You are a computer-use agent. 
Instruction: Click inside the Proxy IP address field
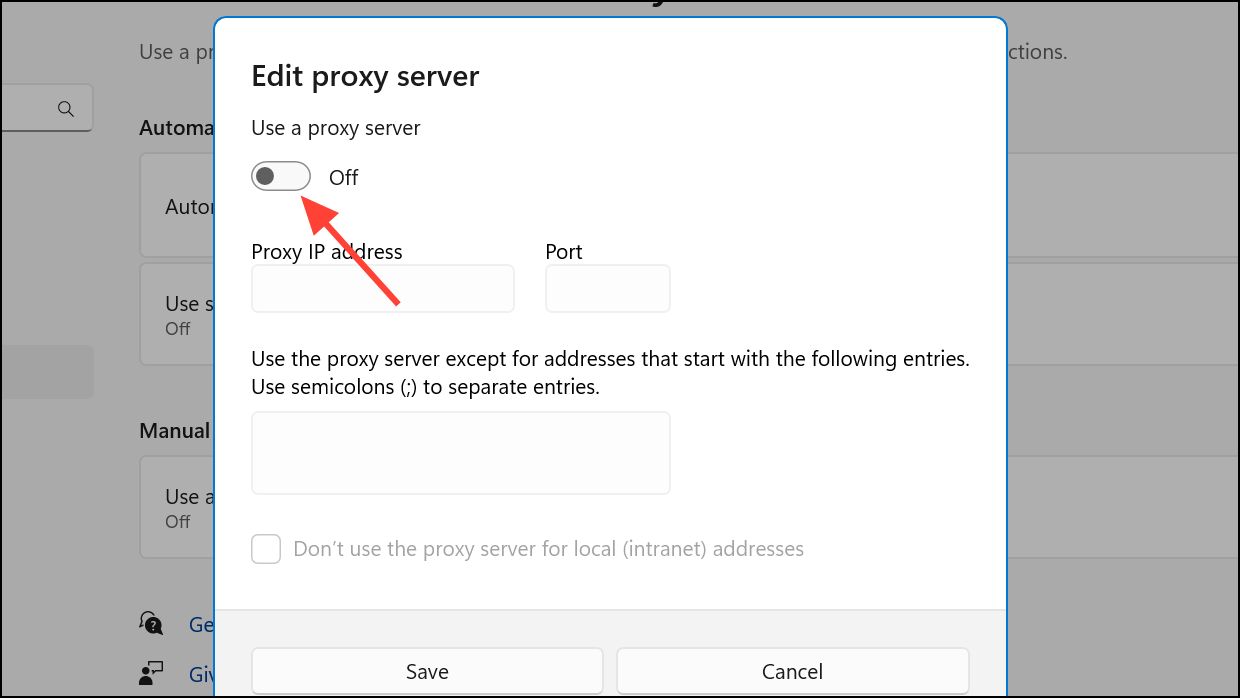pos(382,288)
